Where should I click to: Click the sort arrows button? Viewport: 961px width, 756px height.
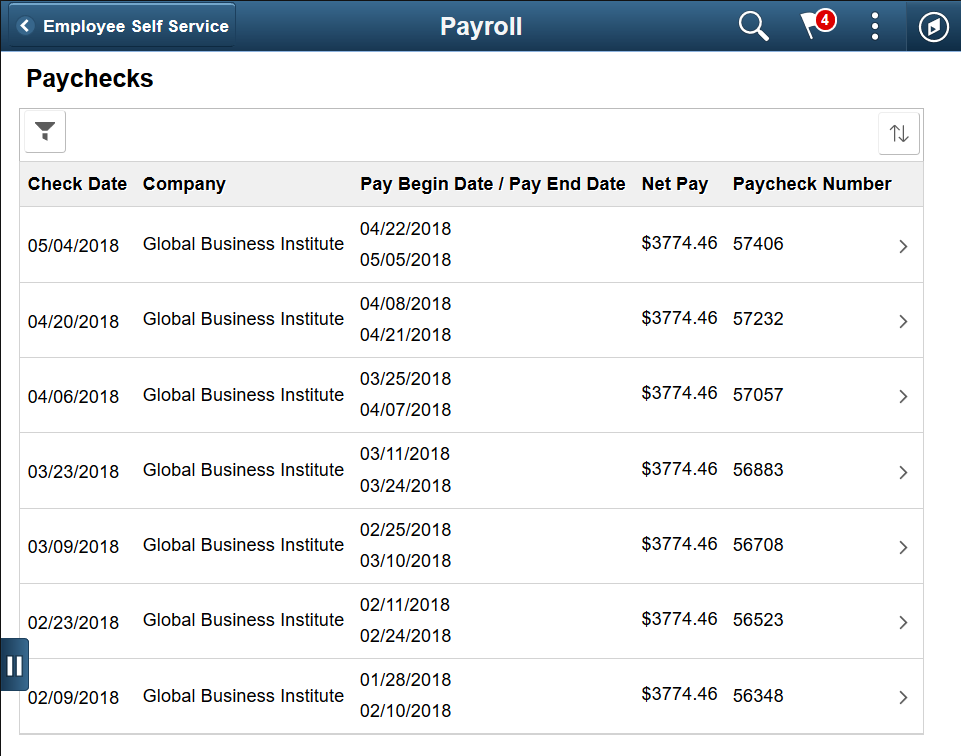pyautogui.click(x=899, y=133)
